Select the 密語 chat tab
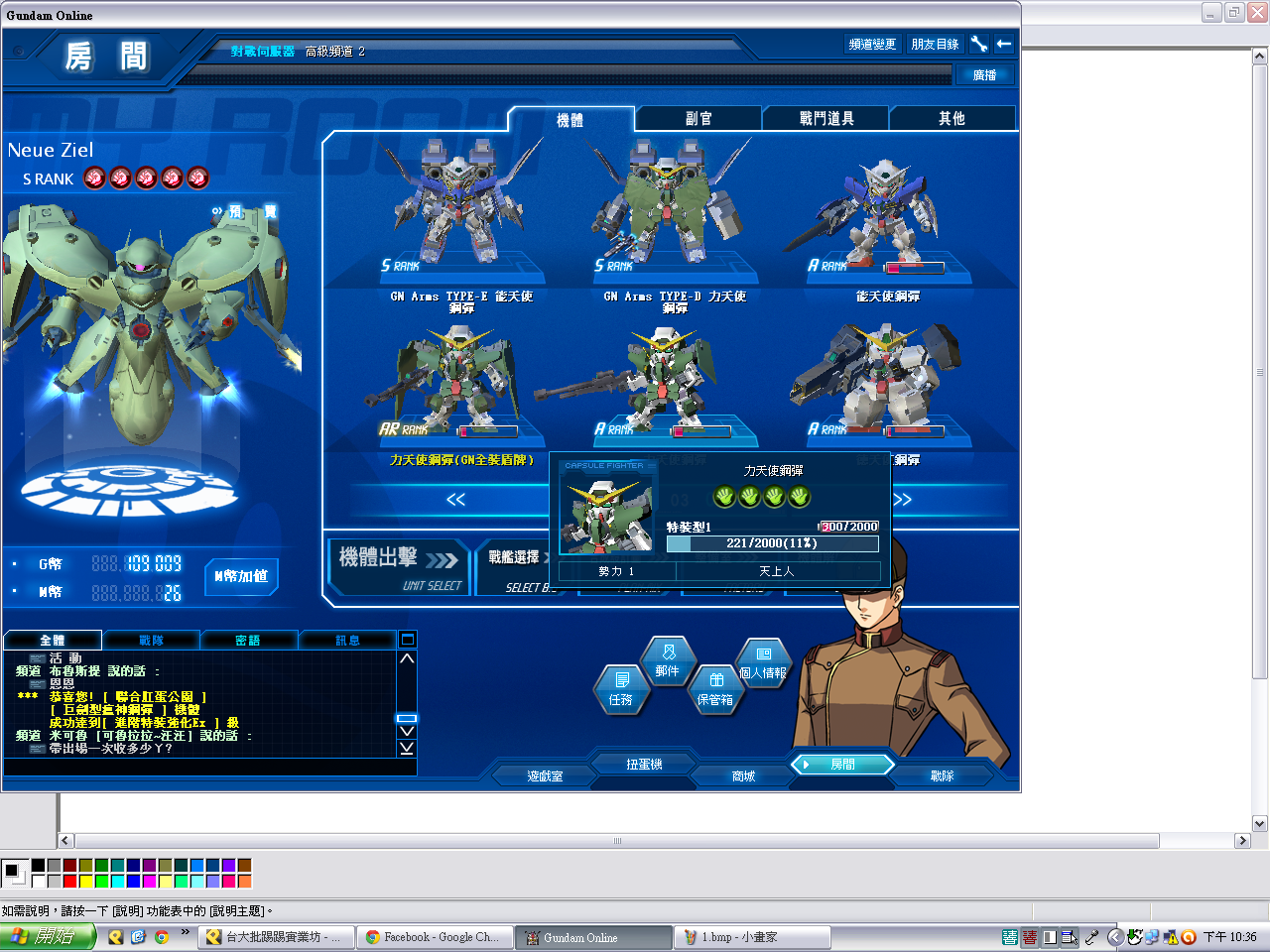The height and width of the screenshot is (952, 1270). (248, 641)
